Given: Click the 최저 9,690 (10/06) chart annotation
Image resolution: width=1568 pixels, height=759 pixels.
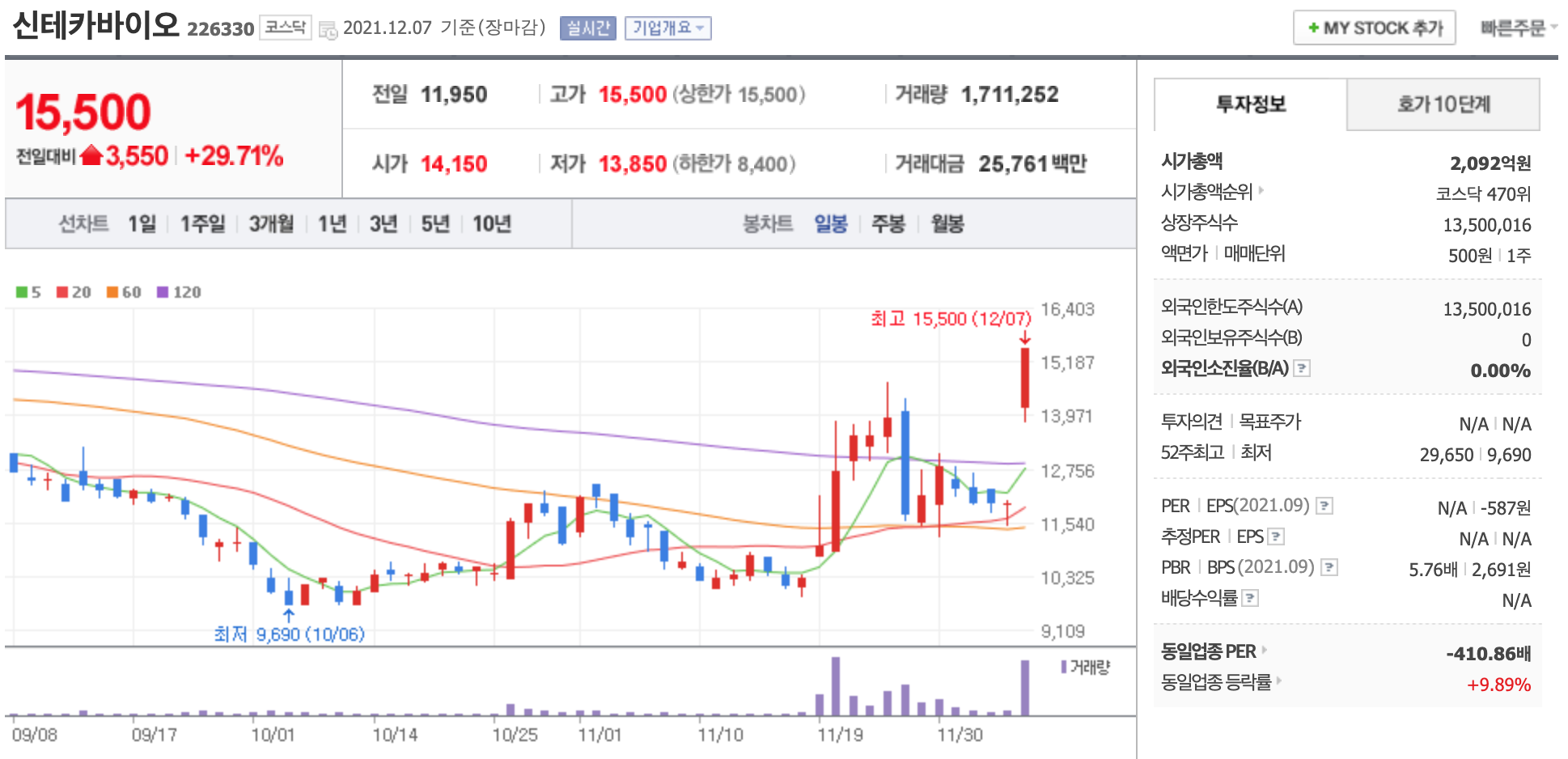Looking at the screenshot, I should pyautogui.click(x=289, y=634).
